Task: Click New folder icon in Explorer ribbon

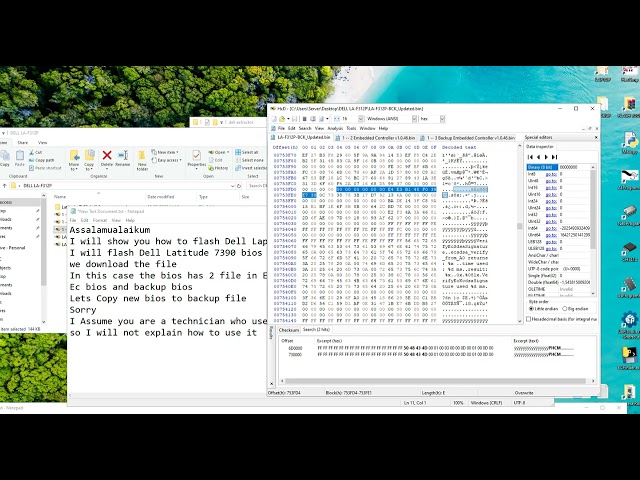Action: tap(142, 156)
